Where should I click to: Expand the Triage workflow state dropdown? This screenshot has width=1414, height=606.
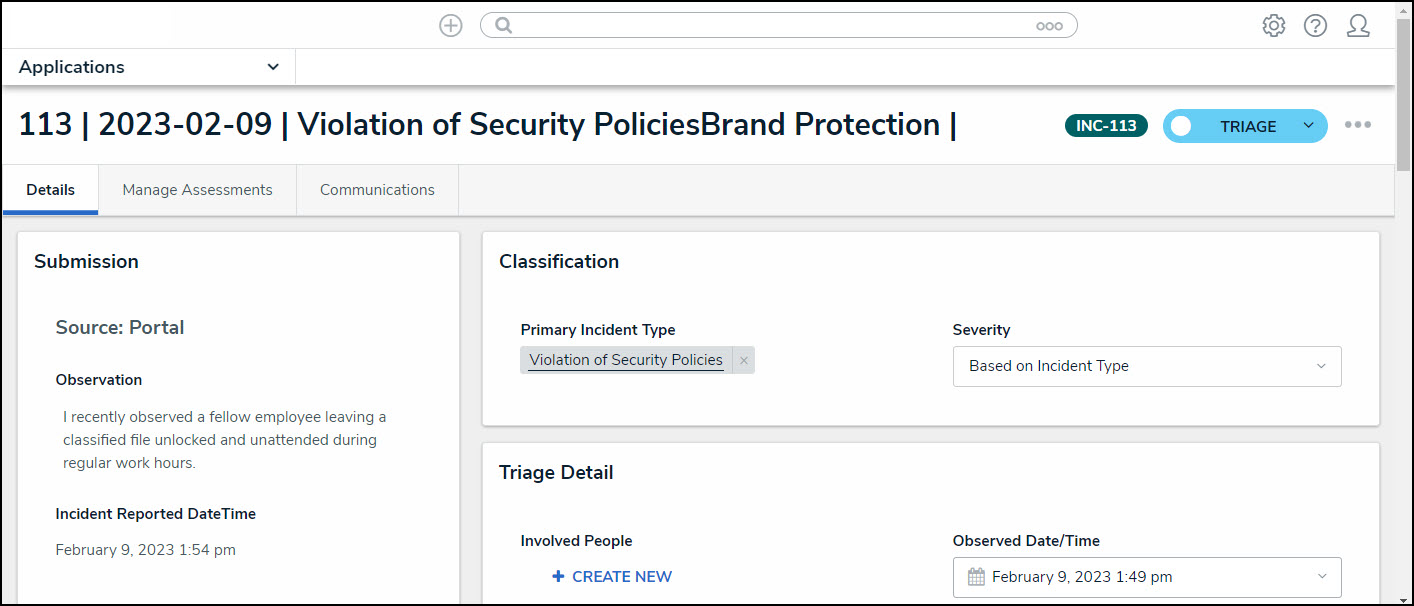pyautogui.click(x=1308, y=126)
